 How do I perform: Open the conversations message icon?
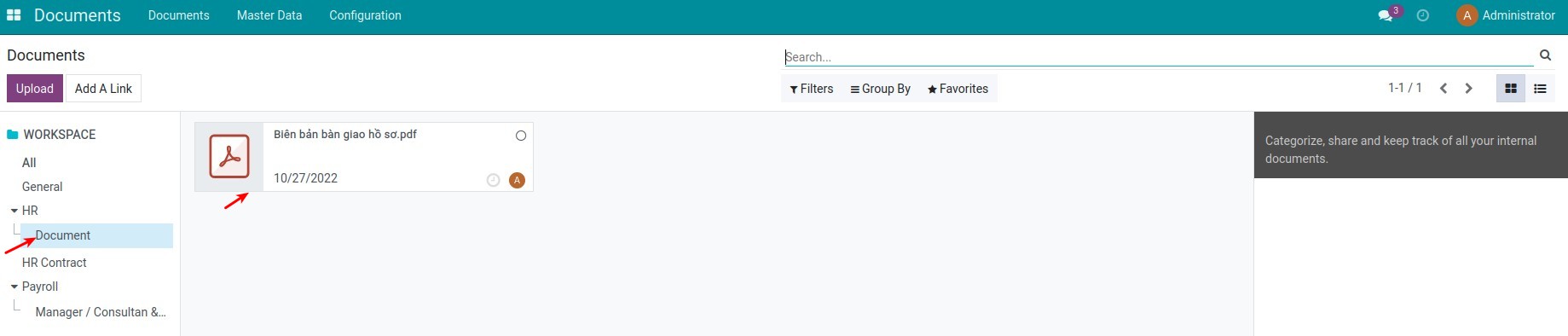click(1386, 15)
